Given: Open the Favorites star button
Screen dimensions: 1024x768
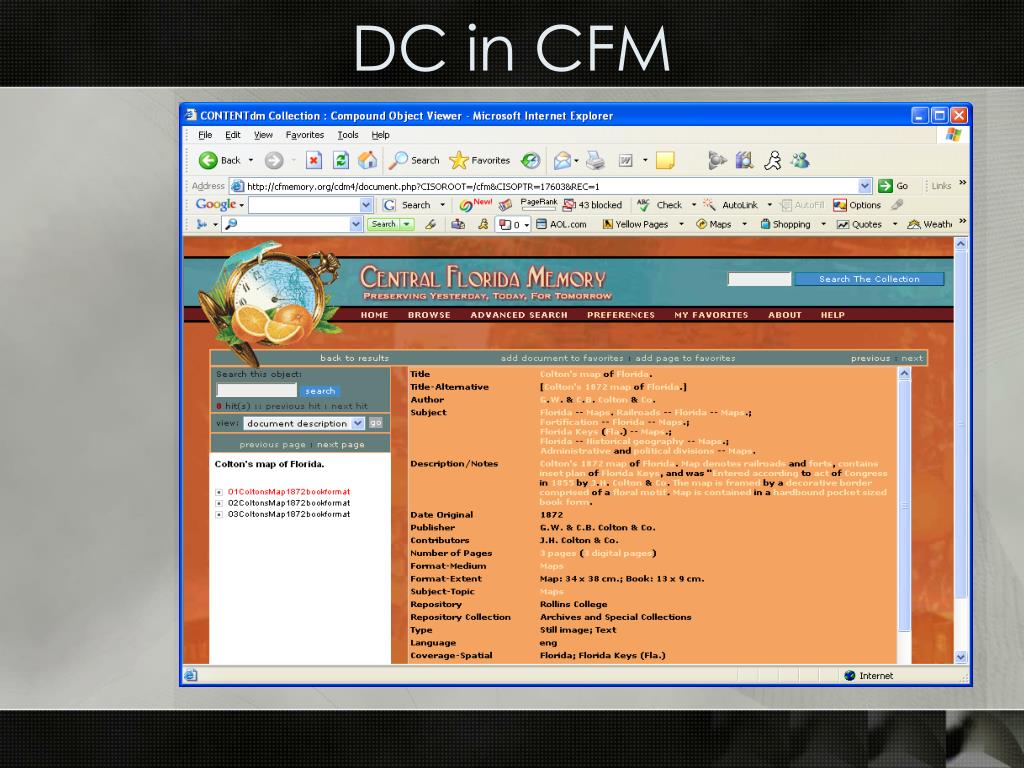Looking at the screenshot, I should pos(480,160).
